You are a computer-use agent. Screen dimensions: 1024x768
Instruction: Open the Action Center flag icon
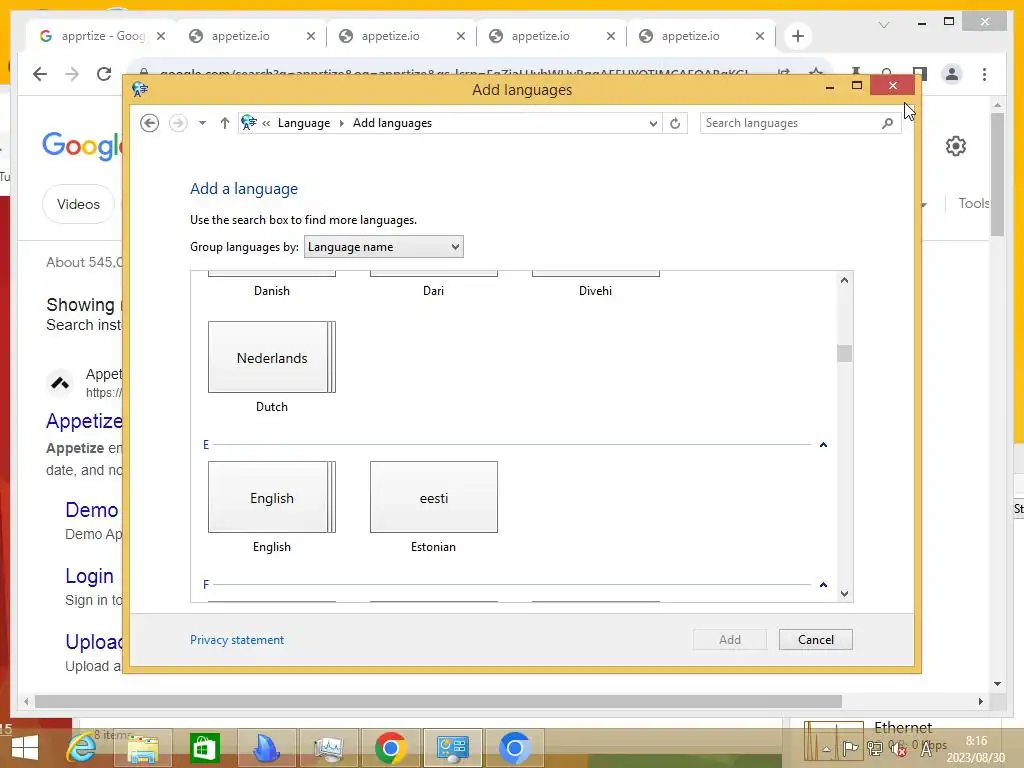tap(850, 748)
